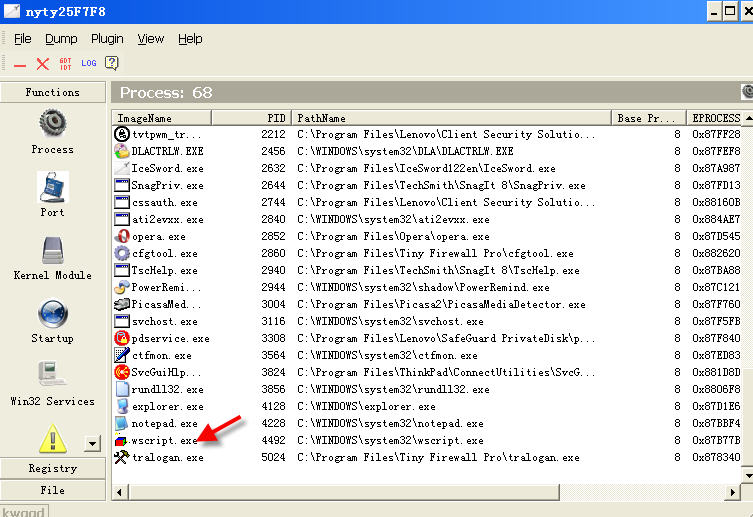Image resolution: width=753 pixels, height=517 pixels.
Task: Open the Dump menu
Action: coord(61,39)
